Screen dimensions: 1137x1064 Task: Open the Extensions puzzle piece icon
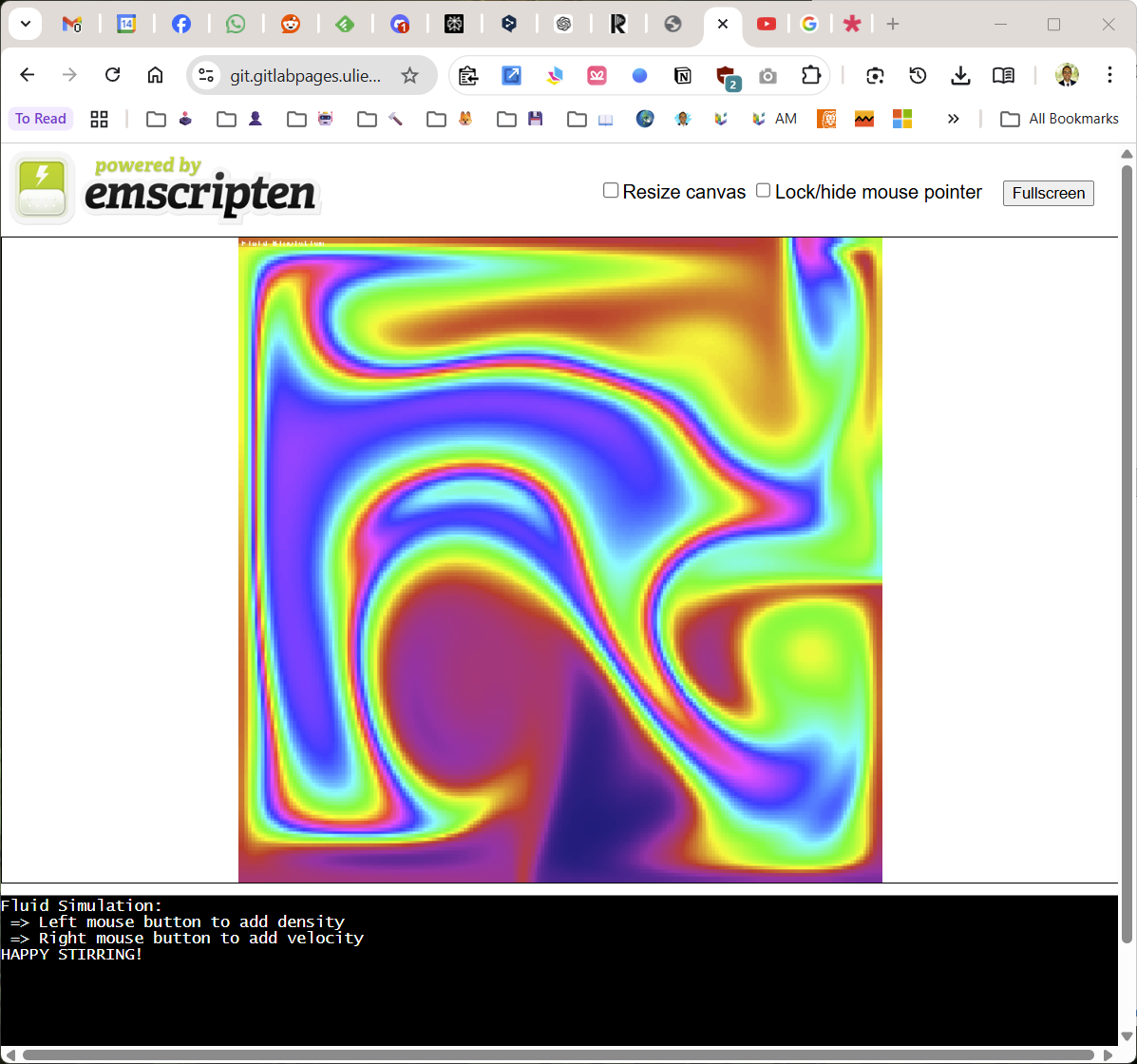click(x=809, y=75)
